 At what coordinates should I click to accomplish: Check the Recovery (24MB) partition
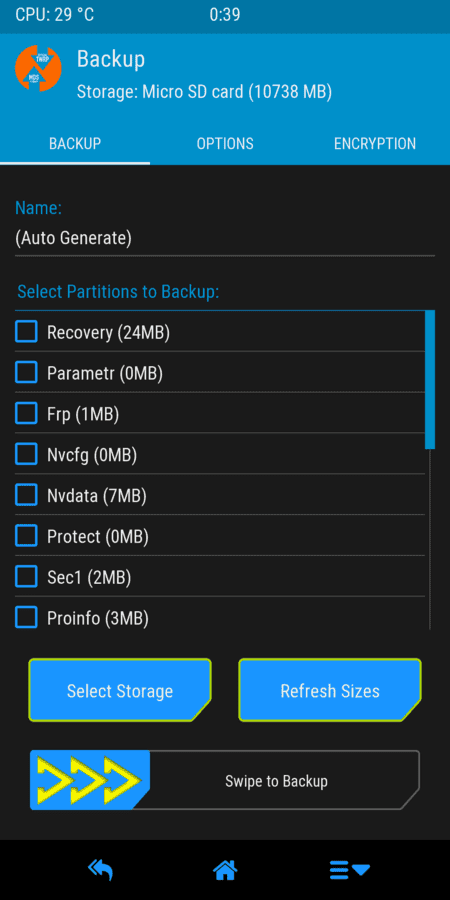(x=26, y=332)
